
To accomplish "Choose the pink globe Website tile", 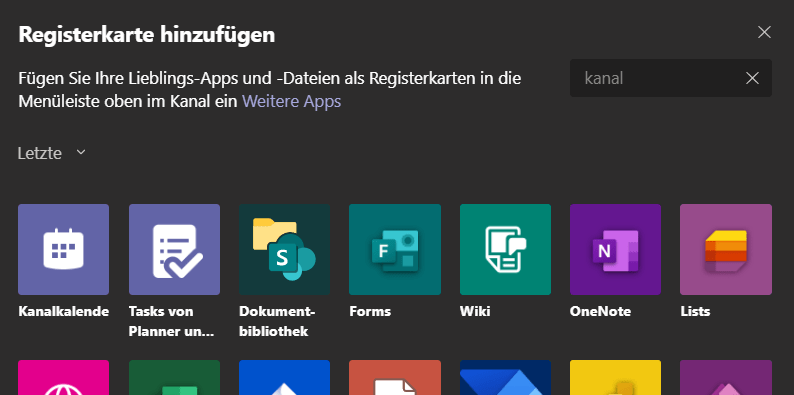I will (63, 377).
